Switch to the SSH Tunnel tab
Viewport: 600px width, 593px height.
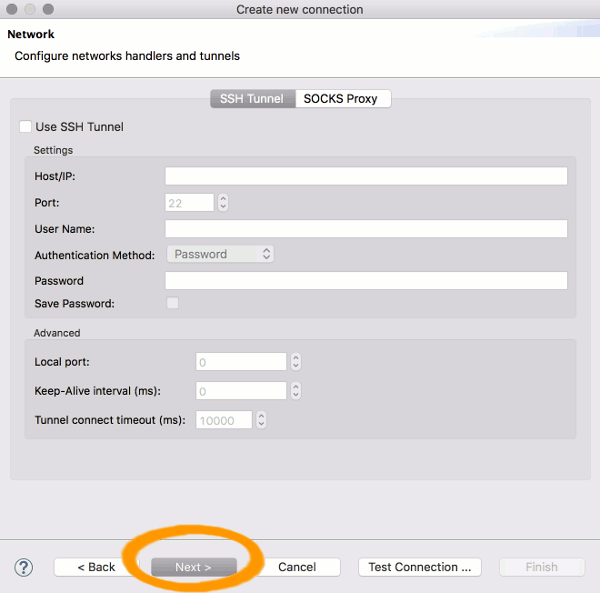253,99
